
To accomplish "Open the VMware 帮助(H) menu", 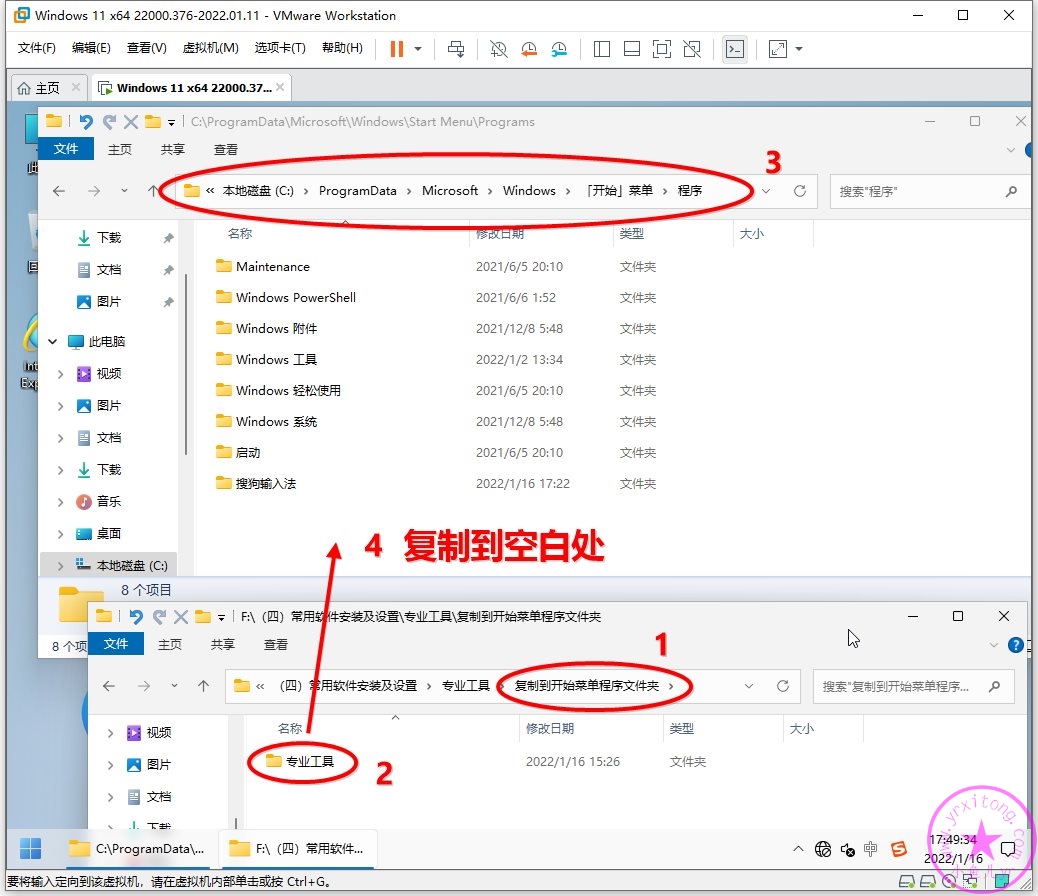I will [x=342, y=48].
